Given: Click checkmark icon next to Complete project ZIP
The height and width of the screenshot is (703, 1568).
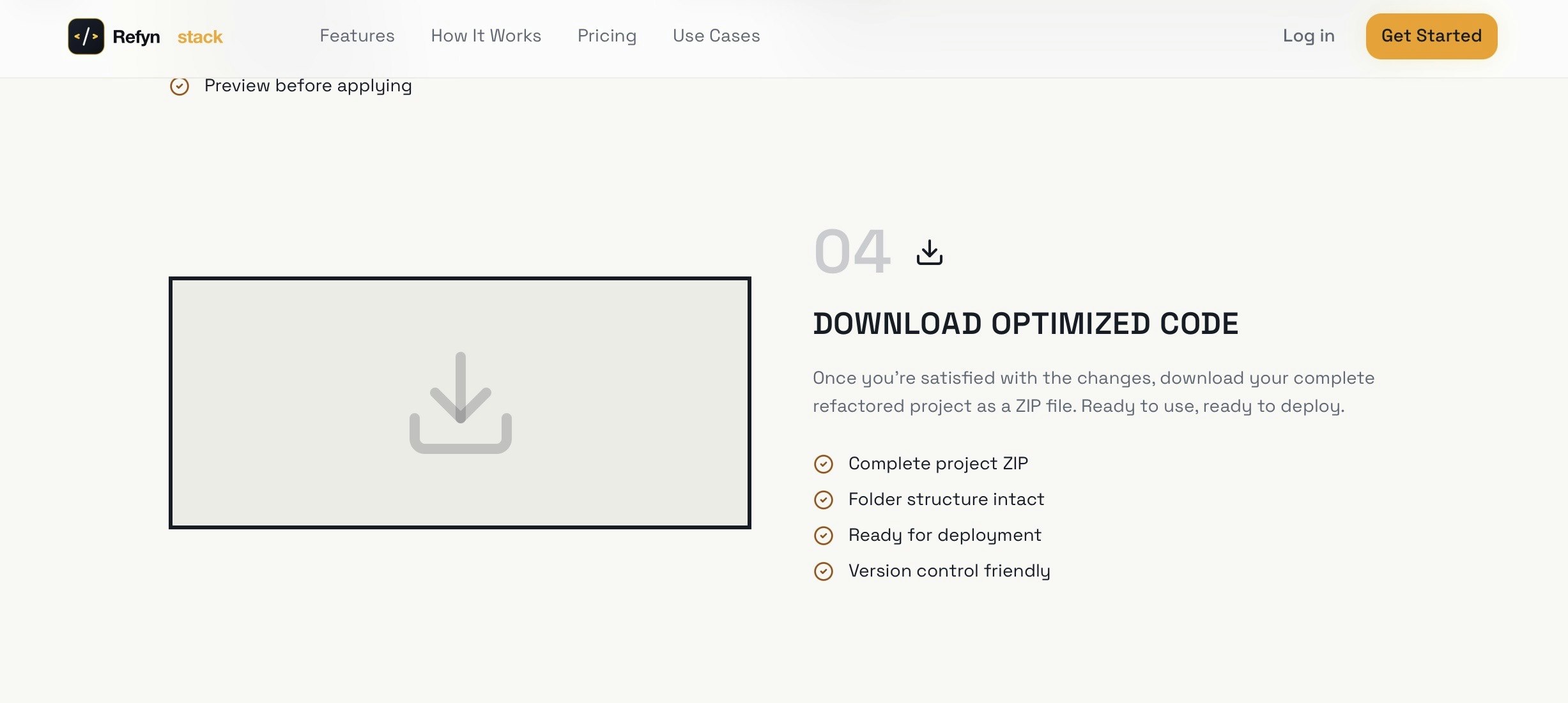Looking at the screenshot, I should coord(823,464).
